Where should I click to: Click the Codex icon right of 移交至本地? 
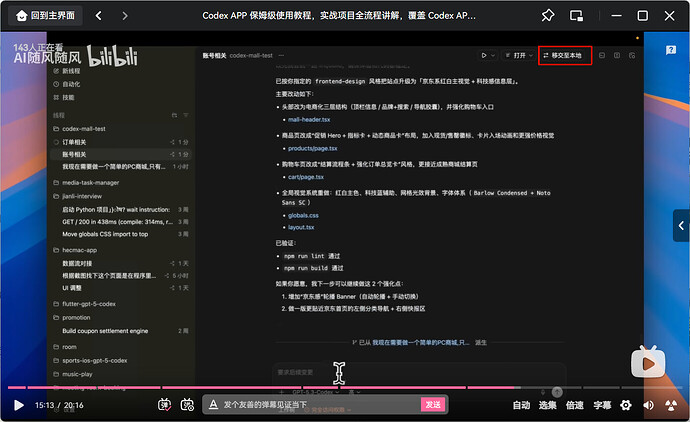tap(602, 55)
